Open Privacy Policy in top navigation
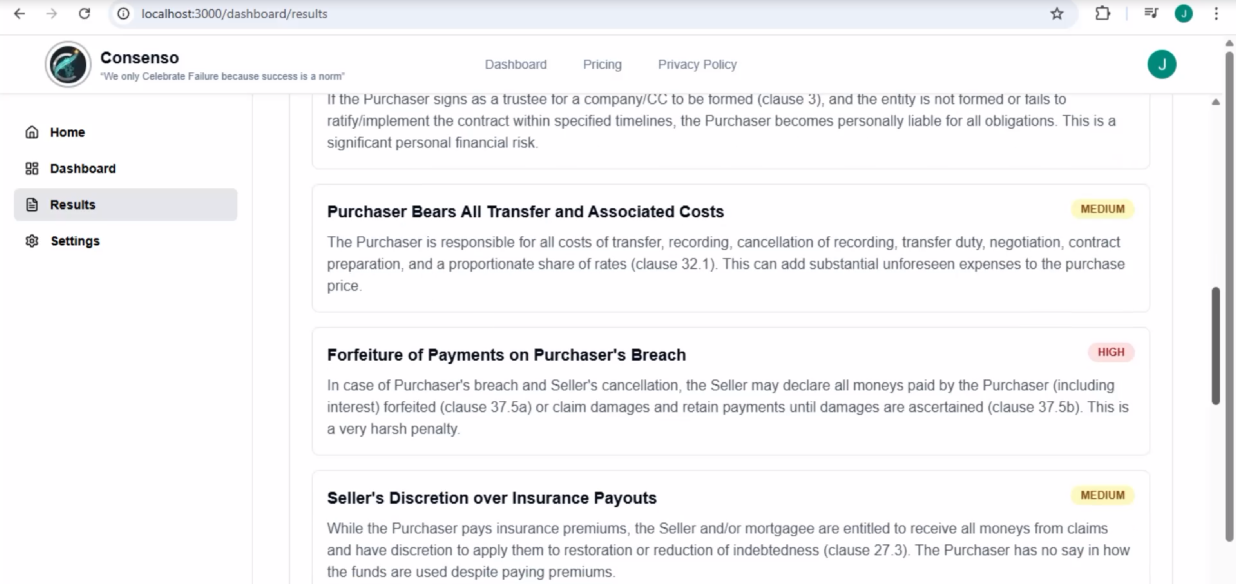The height and width of the screenshot is (584, 1236). click(697, 65)
